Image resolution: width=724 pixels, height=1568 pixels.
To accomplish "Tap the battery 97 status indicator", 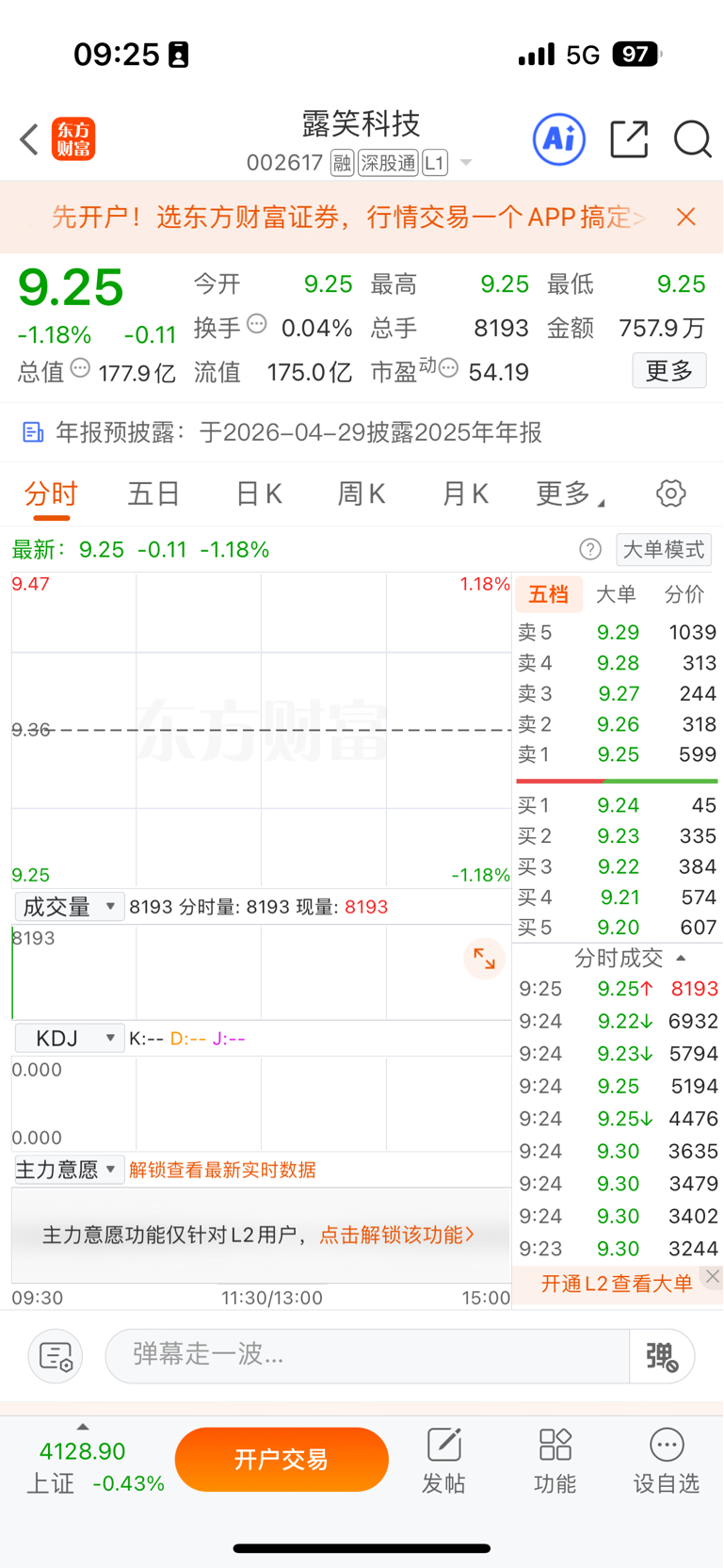I will [x=636, y=55].
